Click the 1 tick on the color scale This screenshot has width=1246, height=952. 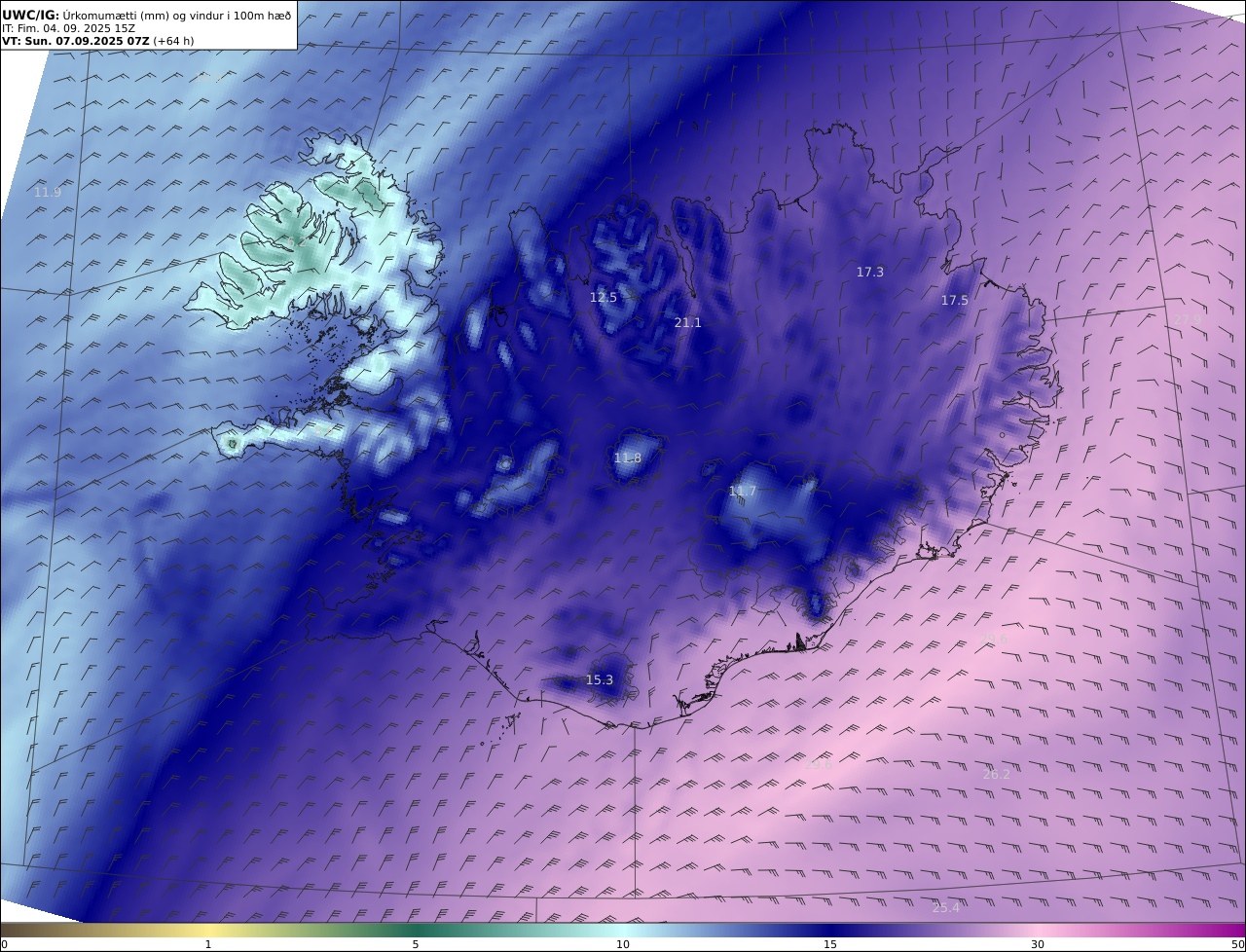208,944
